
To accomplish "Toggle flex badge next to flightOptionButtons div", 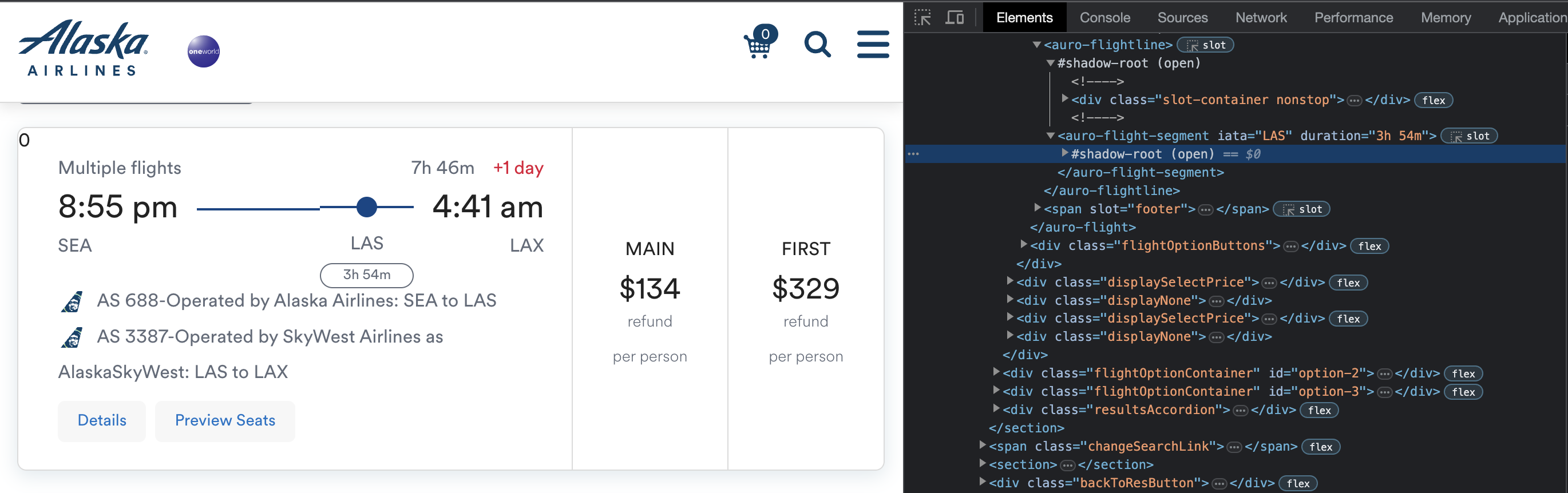I will (x=1369, y=246).
